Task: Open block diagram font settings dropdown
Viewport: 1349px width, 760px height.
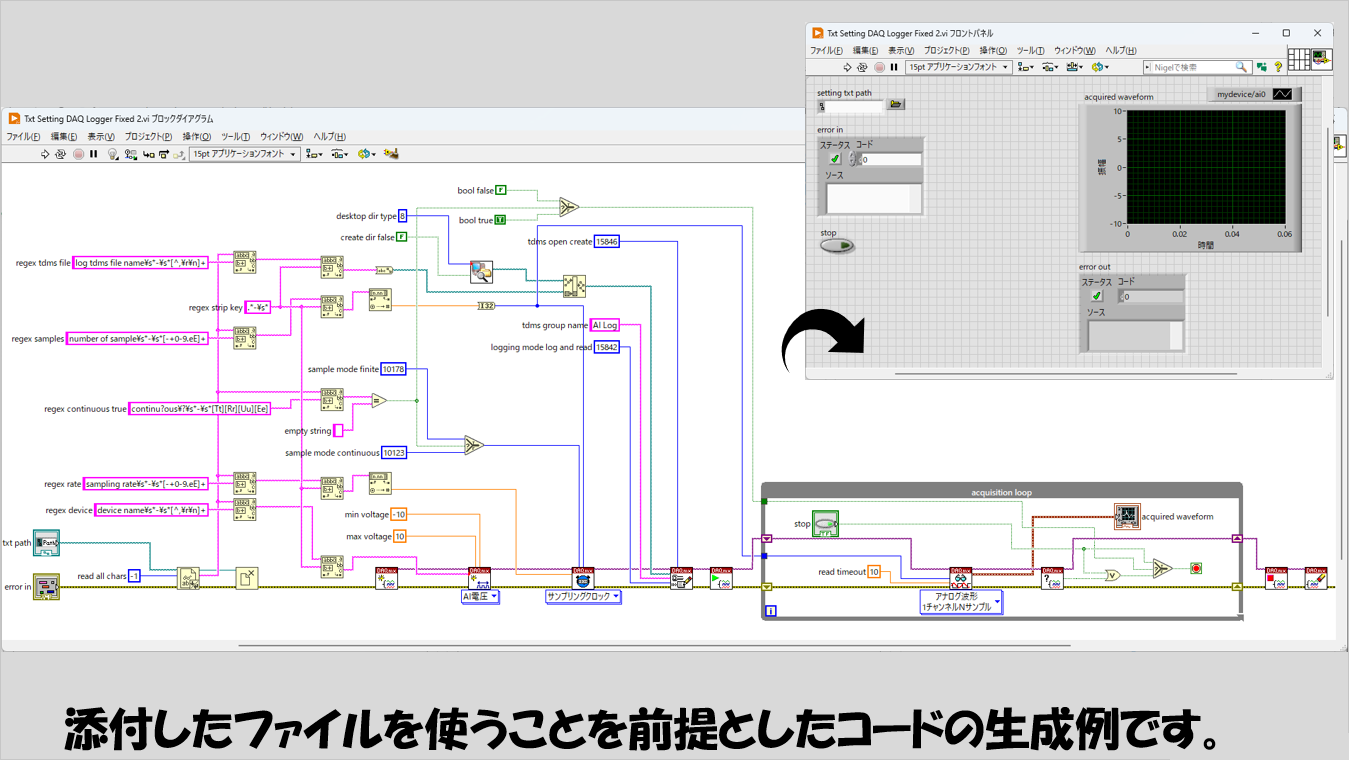Action: pyautogui.click(x=244, y=154)
